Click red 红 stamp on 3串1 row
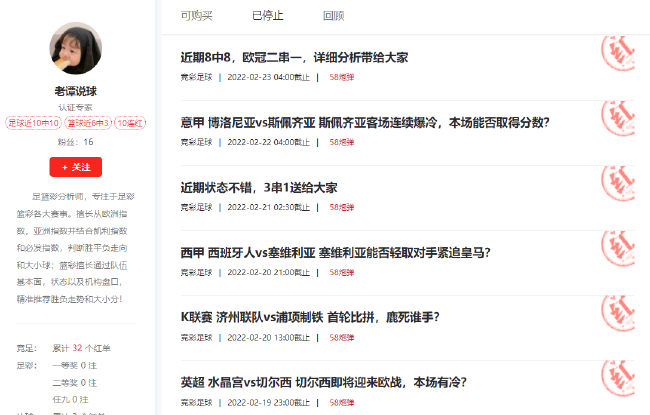Screen dimensions: 650x415 618,183
